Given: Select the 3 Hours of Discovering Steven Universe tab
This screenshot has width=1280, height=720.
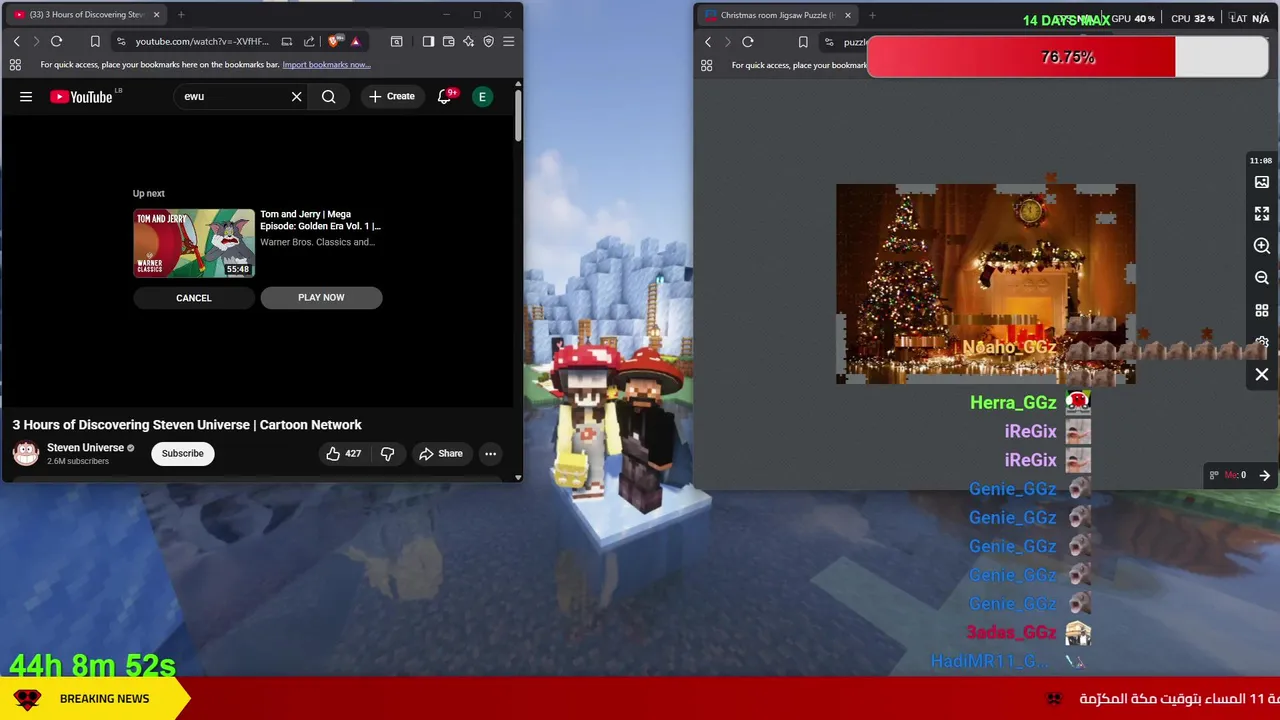Looking at the screenshot, I should click(x=85, y=15).
